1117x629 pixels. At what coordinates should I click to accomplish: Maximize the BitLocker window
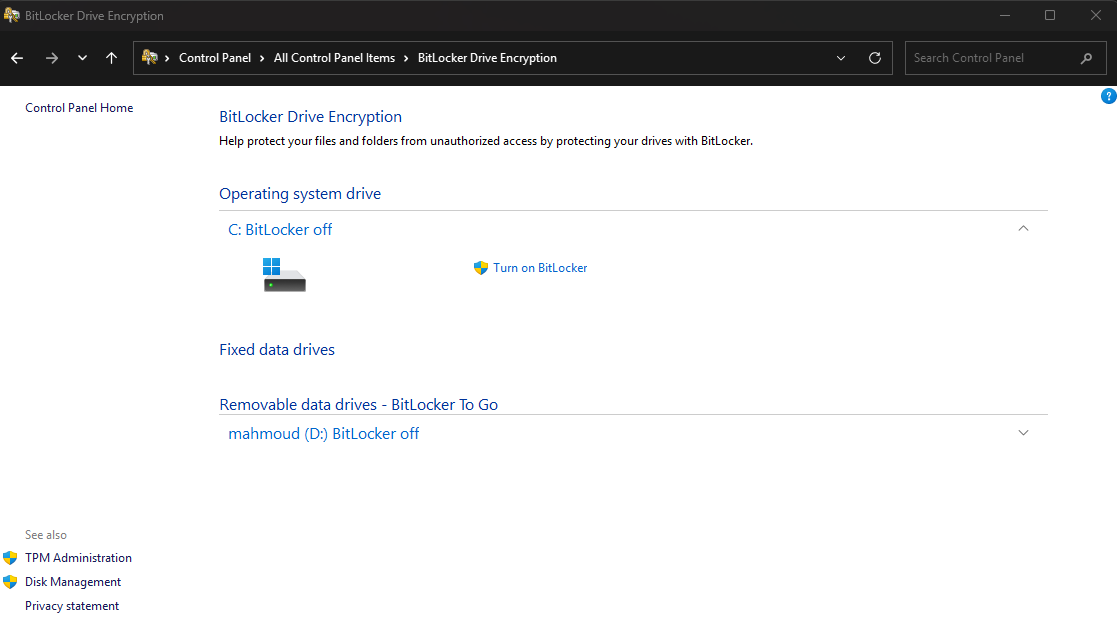click(1050, 15)
